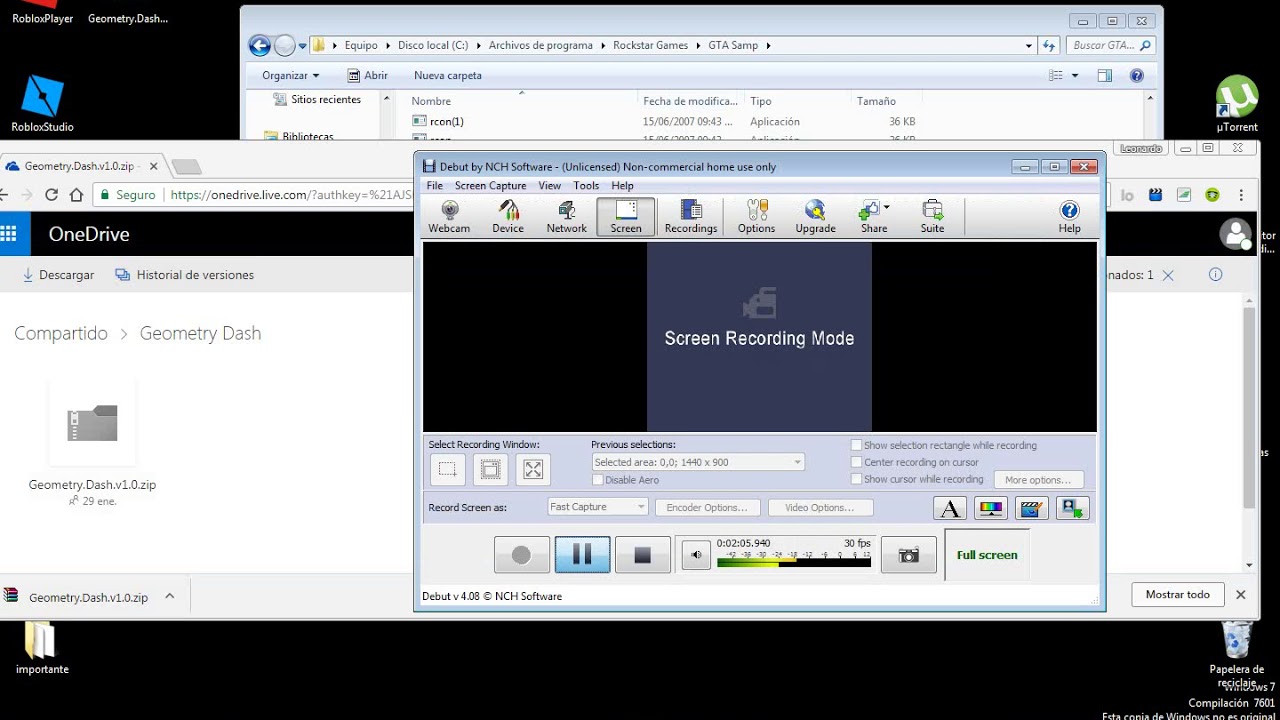
Task: Open Debut Options from the toolbar
Action: 756,217
